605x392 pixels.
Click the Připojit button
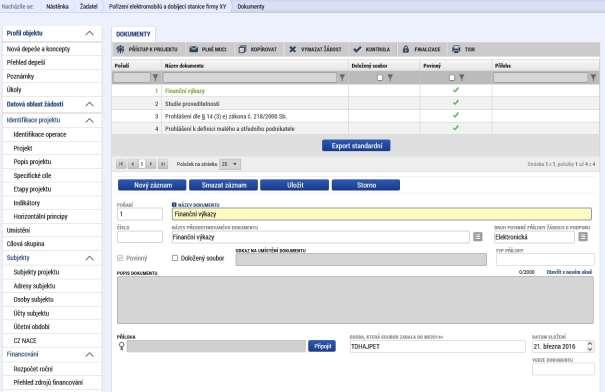[x=322, y=346]
